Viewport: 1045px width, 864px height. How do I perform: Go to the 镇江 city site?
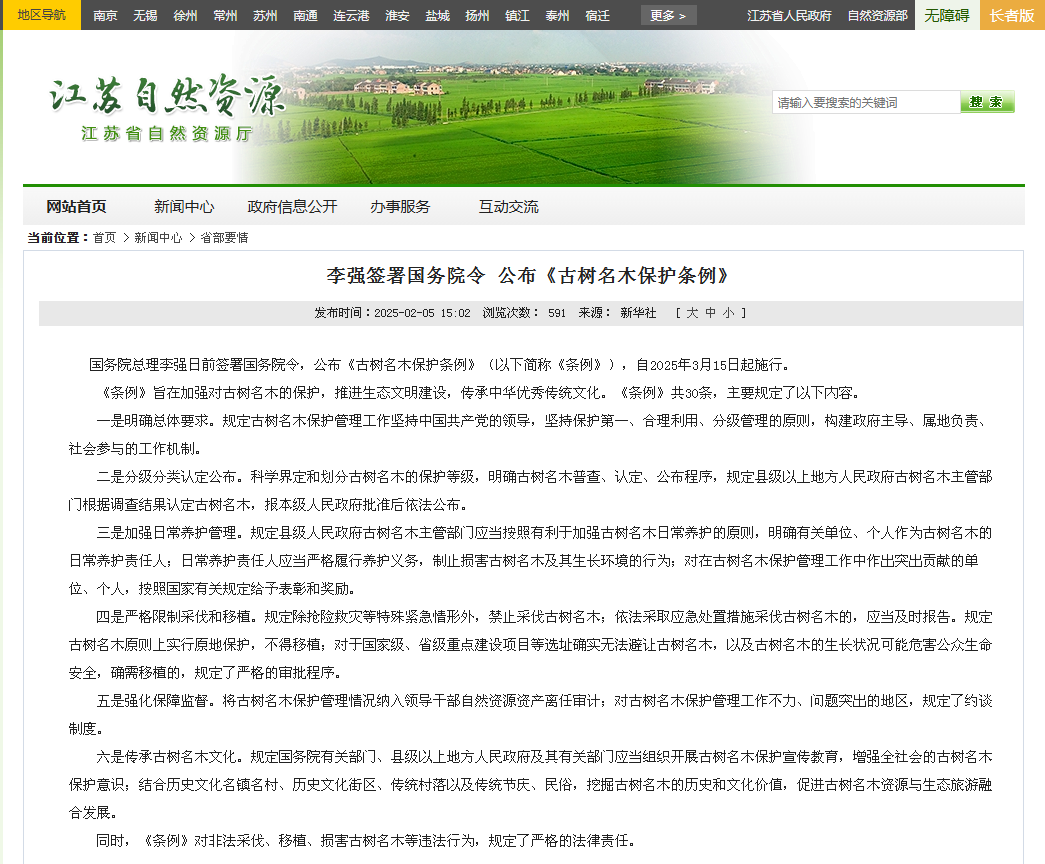(517, 15)
